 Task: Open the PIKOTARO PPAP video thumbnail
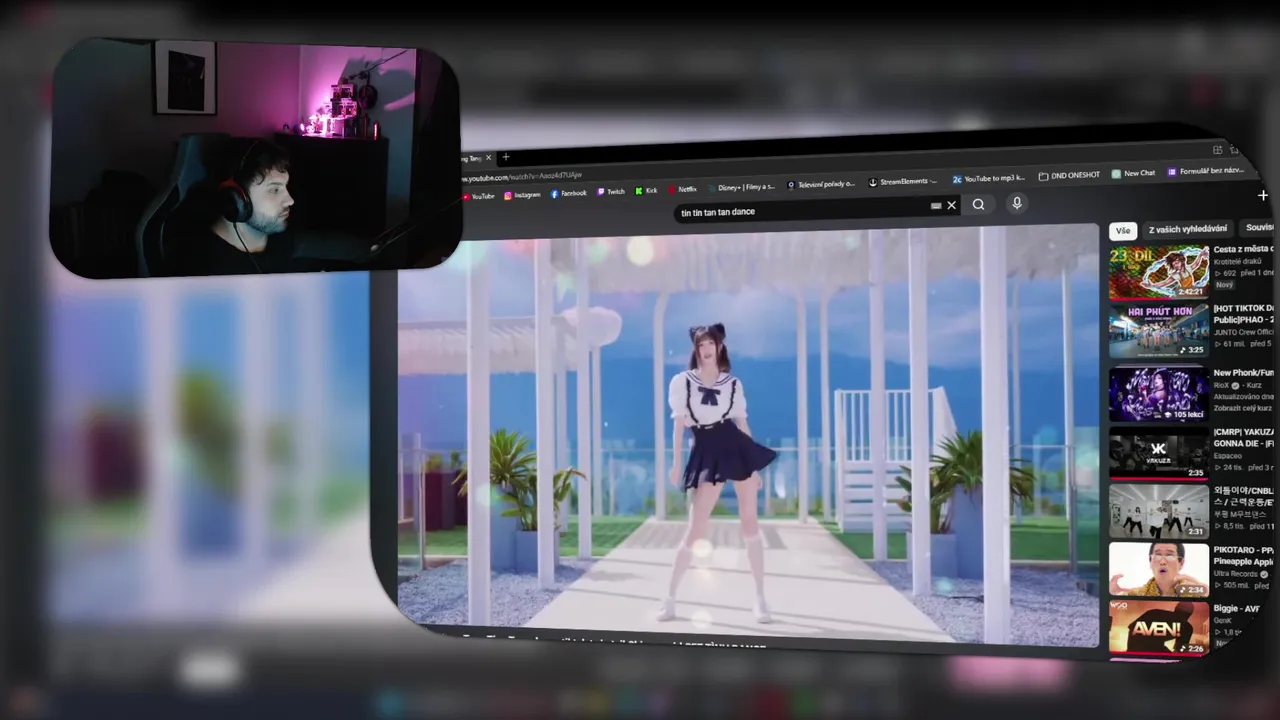pyautogui.click(x=1158, y=569)
